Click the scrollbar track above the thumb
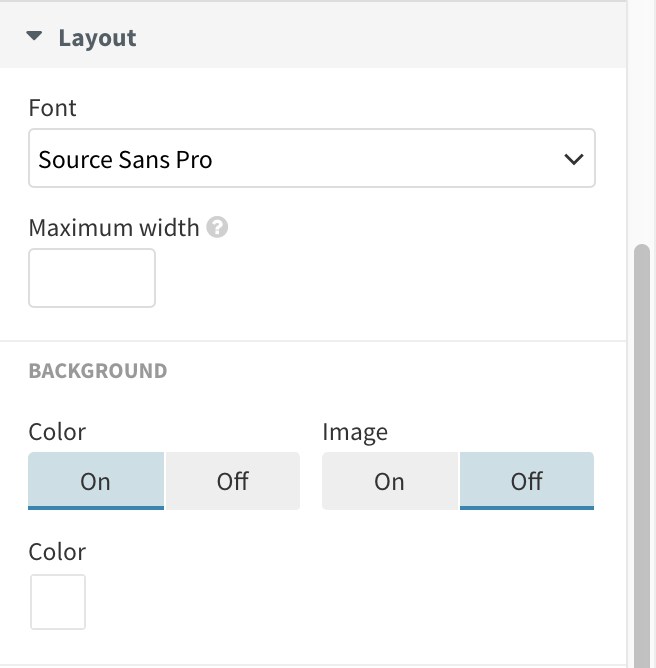This screenshot has height=668, width=656. tap(642, 120)
